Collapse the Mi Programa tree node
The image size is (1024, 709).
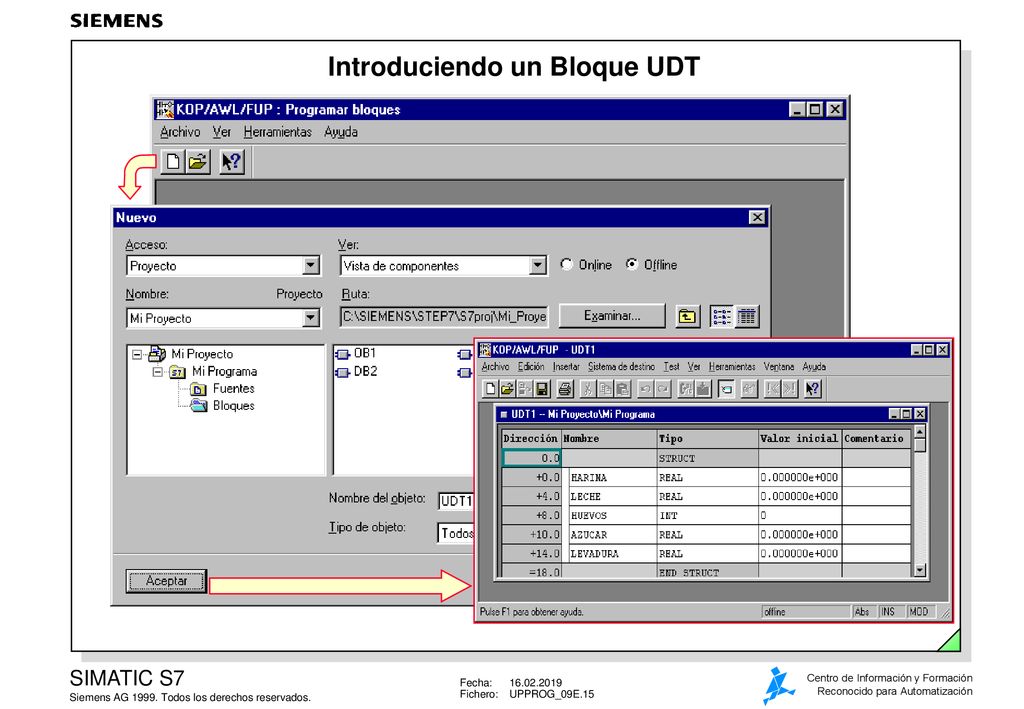[x=157, y=372]
